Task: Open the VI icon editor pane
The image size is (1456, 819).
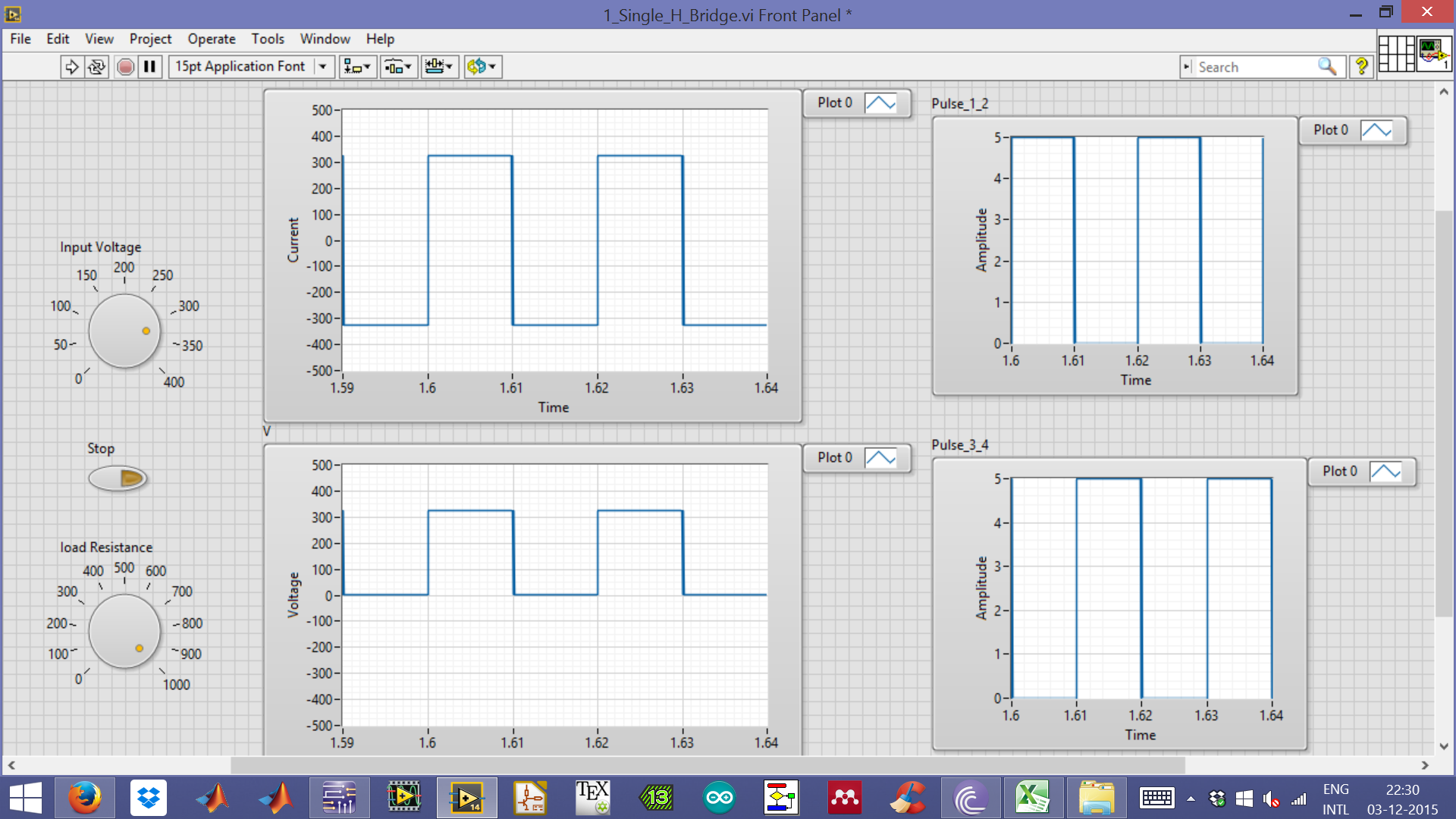Action: [x=1432, y=54]
